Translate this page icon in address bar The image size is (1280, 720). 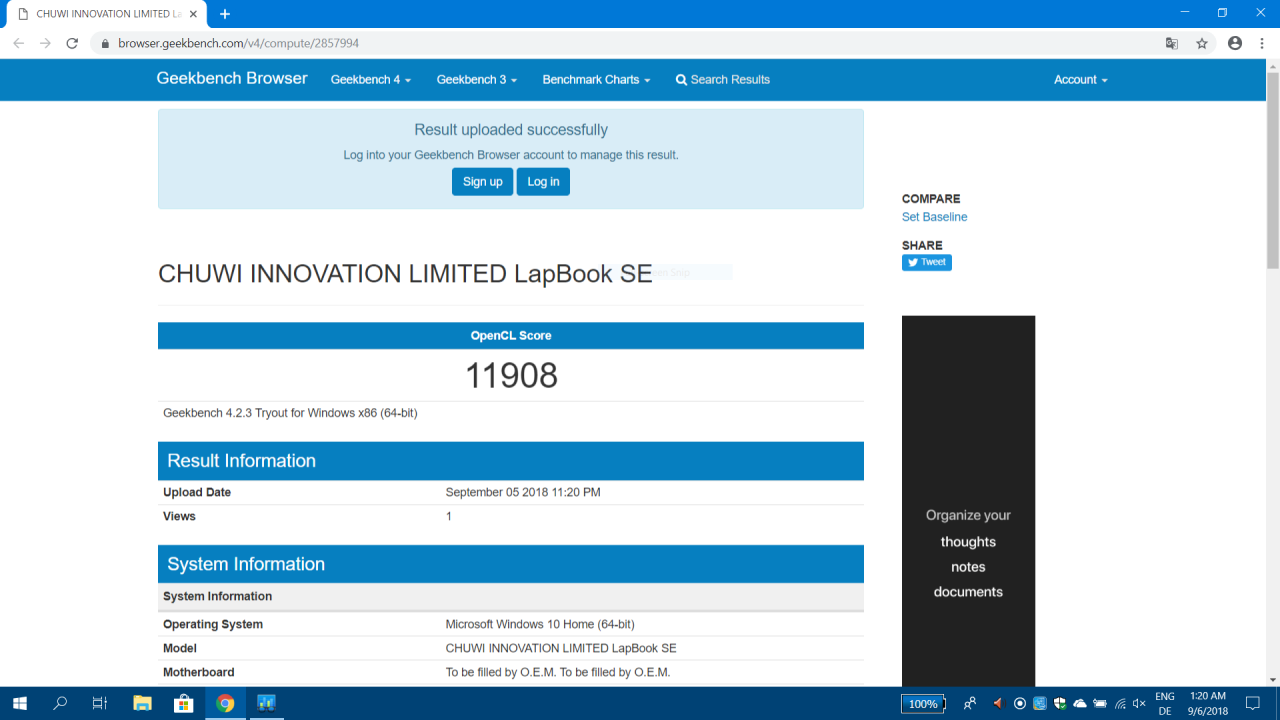click(1172, 43)
